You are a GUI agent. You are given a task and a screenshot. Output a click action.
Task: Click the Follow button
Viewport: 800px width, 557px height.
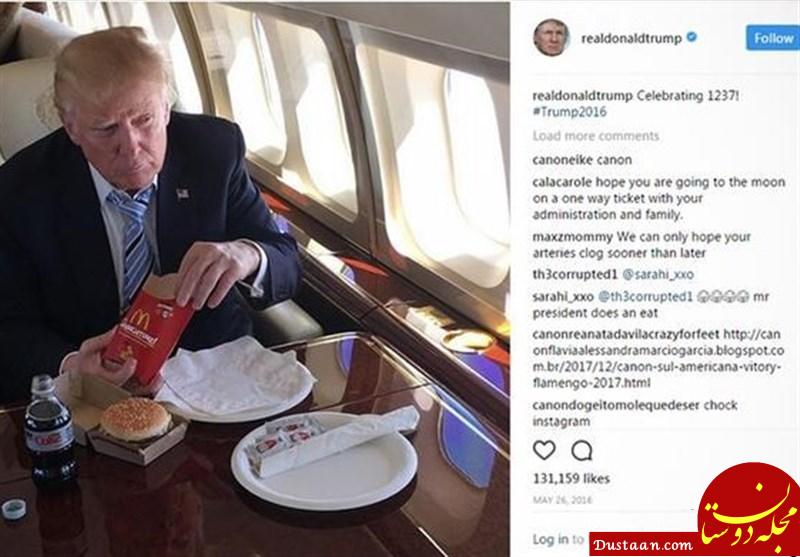tap(773, 38)
